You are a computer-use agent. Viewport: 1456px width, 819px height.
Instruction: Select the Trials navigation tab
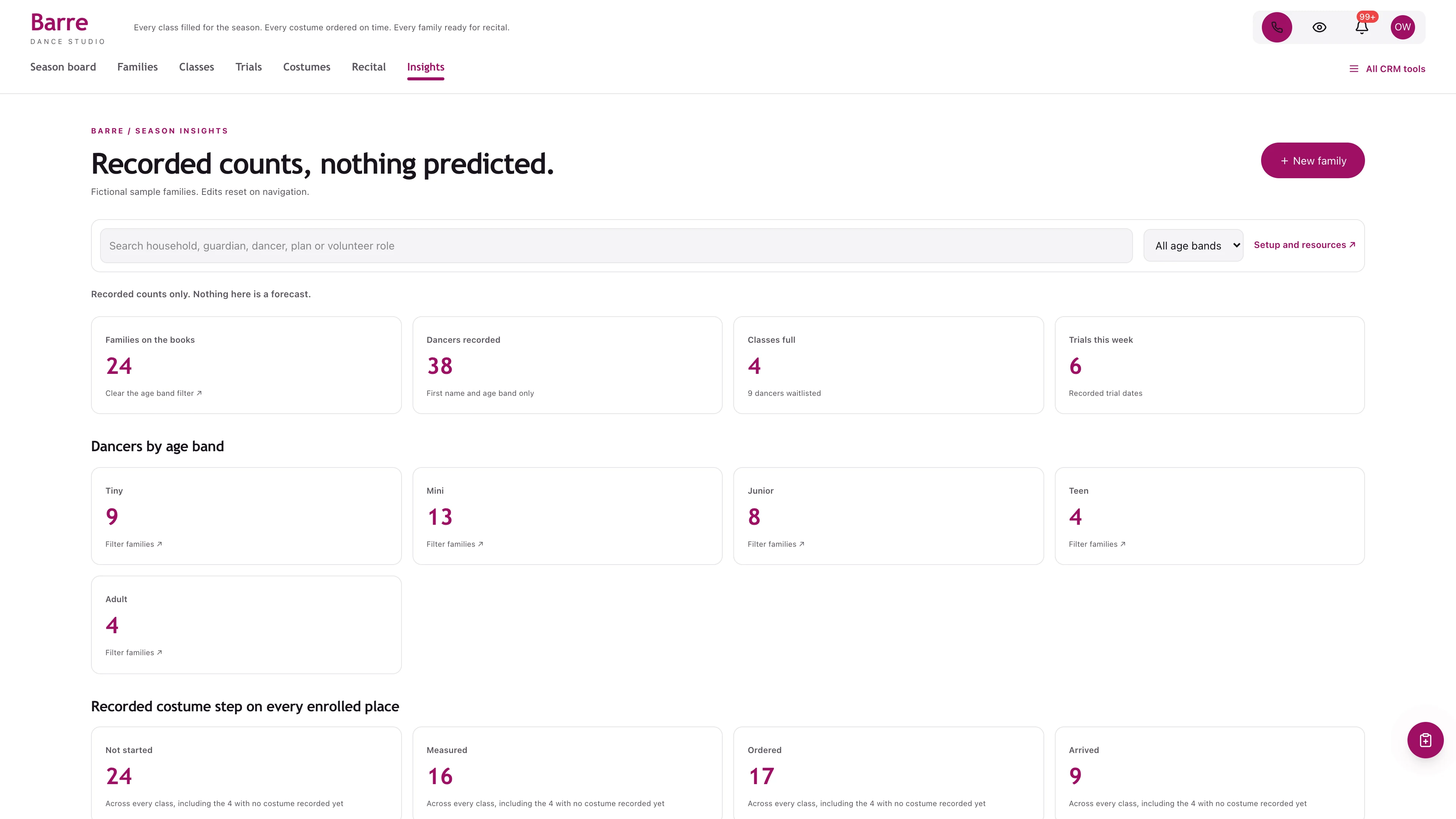coord(249,67)
